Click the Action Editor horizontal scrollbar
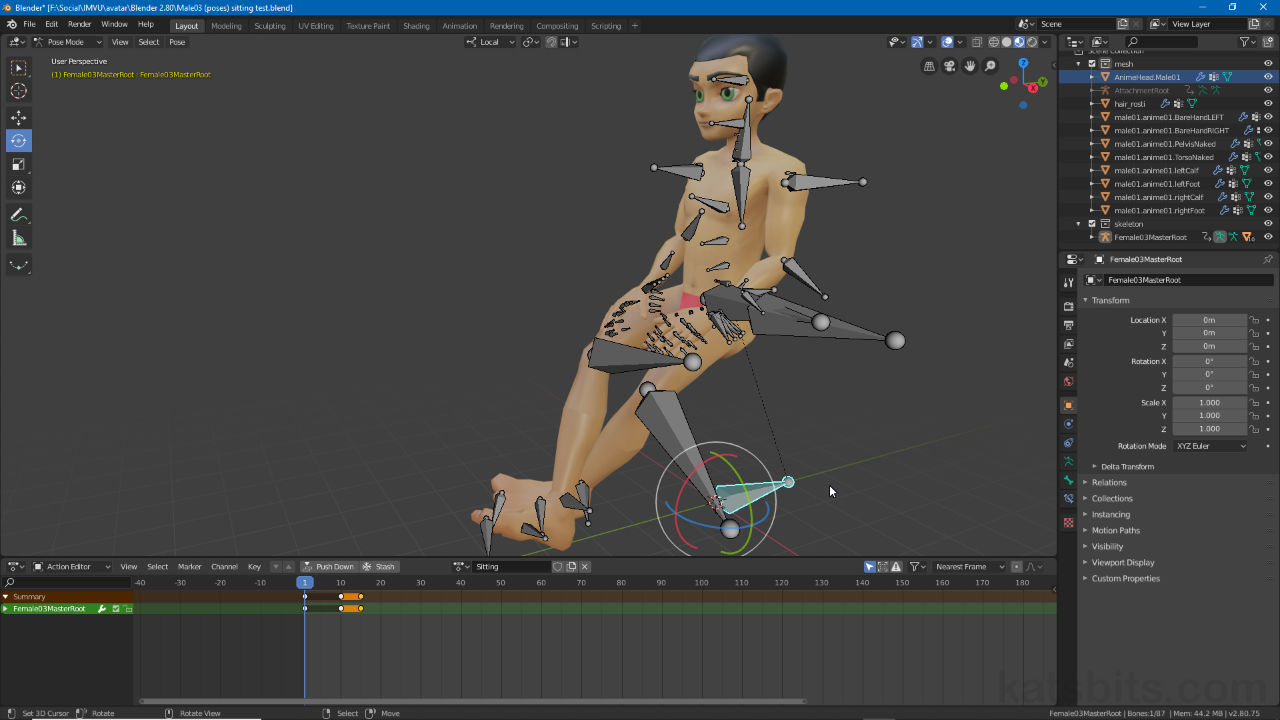The height and width of the screenshot is (720, 1280). click(472, 701)
